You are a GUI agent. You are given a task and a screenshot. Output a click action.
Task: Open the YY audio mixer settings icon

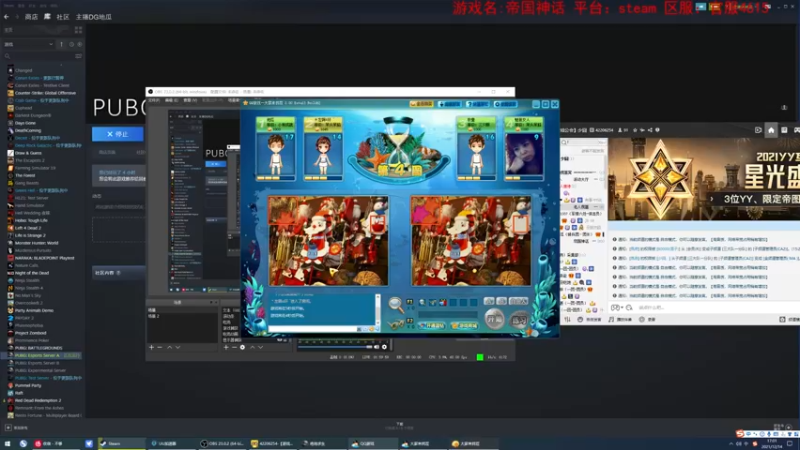click(567, 319)
